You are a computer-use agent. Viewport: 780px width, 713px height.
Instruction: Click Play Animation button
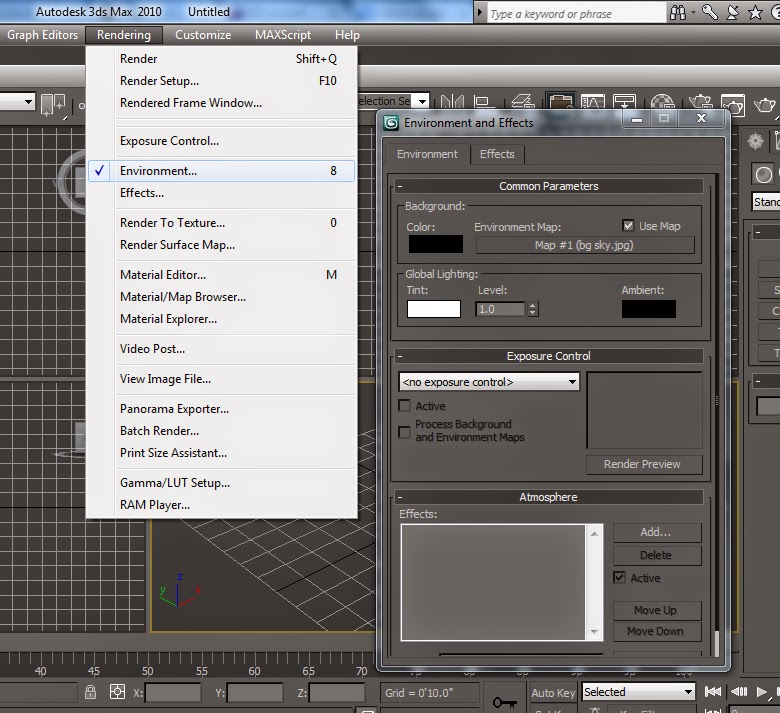[x=761, y=691]
